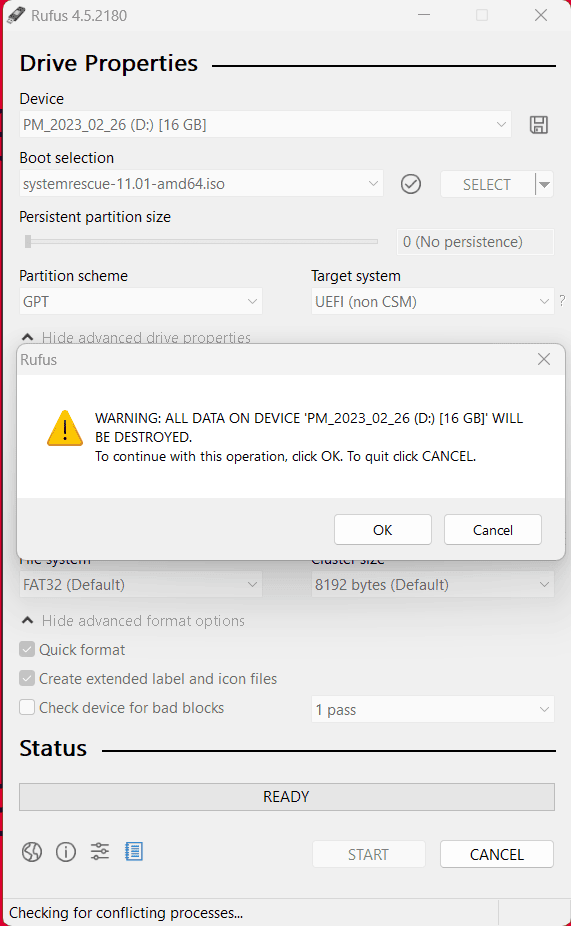Show the log notepad icon

tap(134, 851)
